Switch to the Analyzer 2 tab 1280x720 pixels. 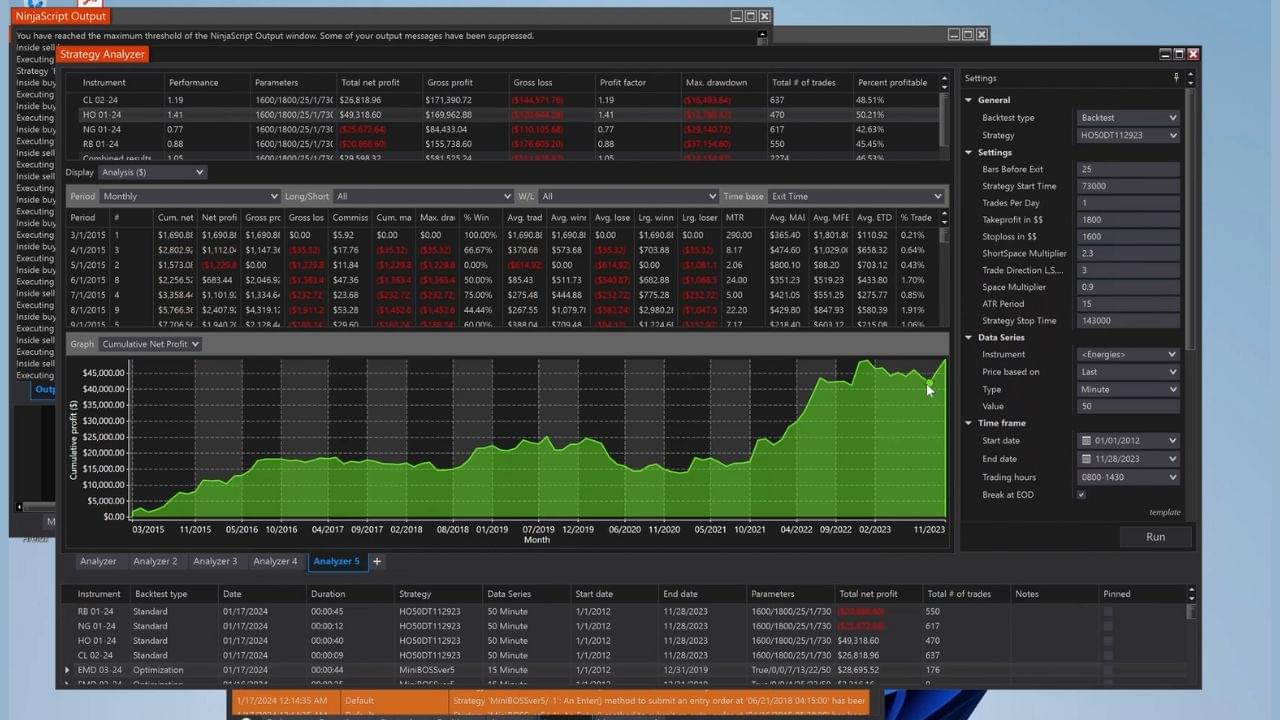[155, 562]
